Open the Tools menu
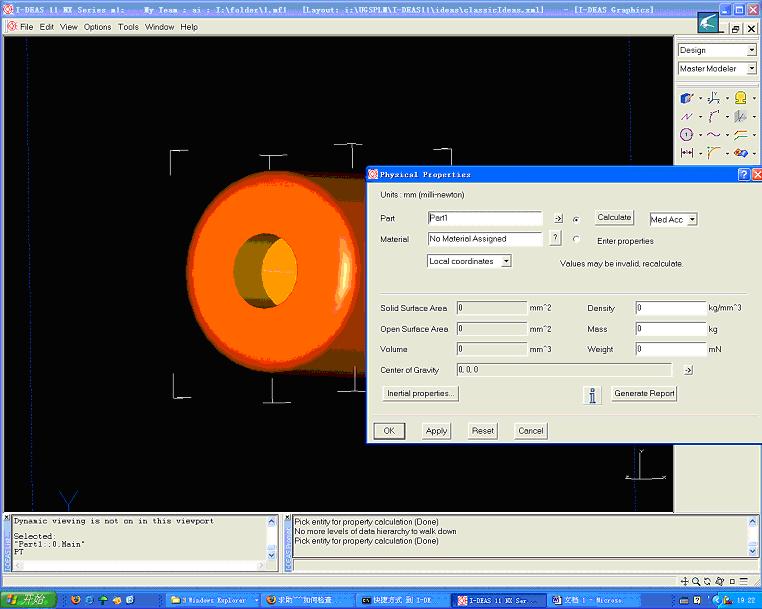The width and height of the screenshot is (762, 609). click(x=128, y=27)
